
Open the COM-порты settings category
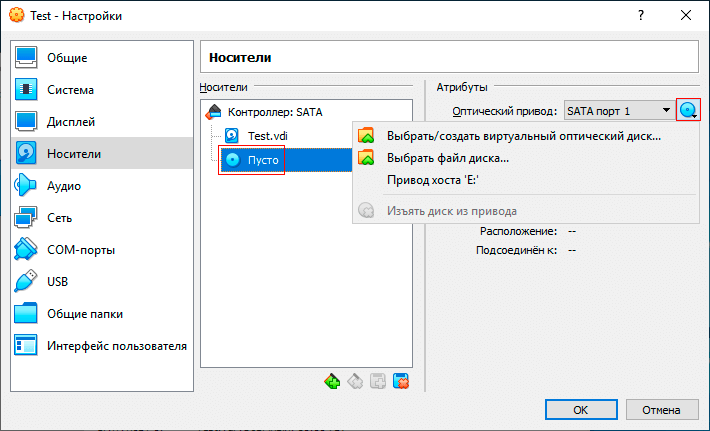click(102, 250)
